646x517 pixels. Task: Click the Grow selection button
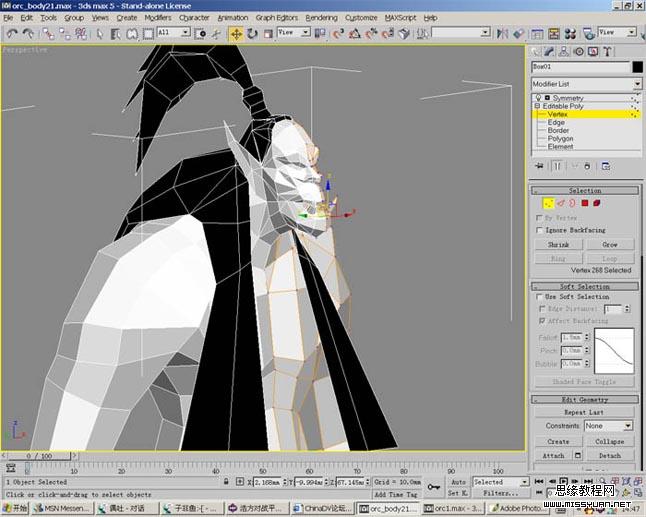pos(610,245)
